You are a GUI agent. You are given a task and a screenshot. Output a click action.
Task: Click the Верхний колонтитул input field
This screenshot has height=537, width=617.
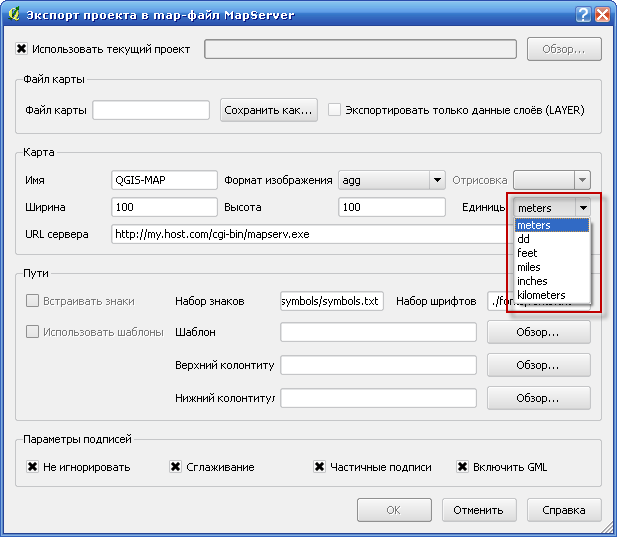378,365
